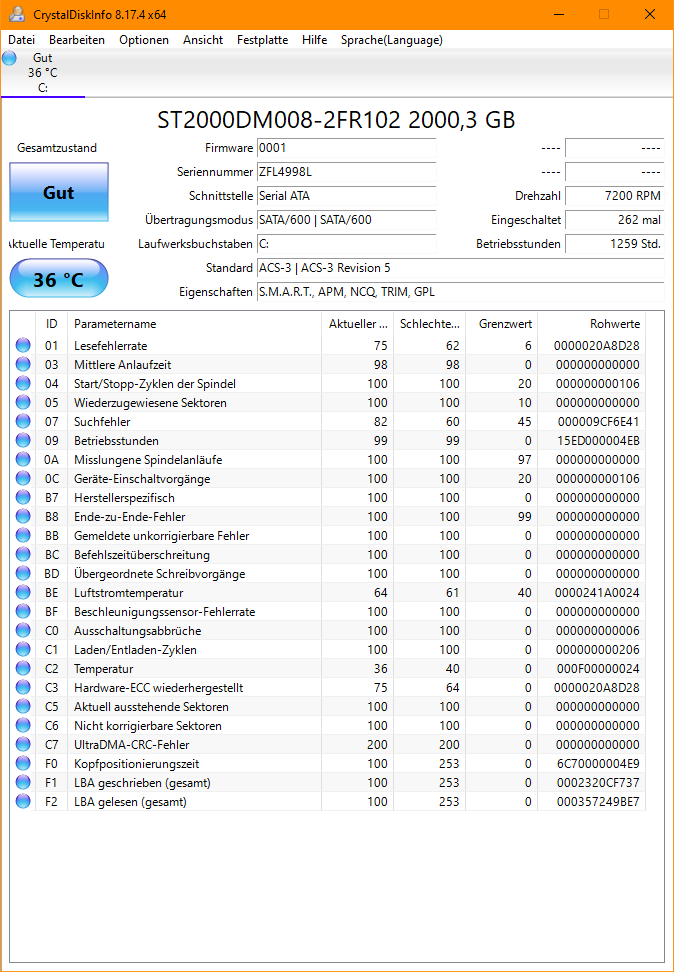Click raw value 000357249BE7
674x972 pixels.
click(597, 803)
